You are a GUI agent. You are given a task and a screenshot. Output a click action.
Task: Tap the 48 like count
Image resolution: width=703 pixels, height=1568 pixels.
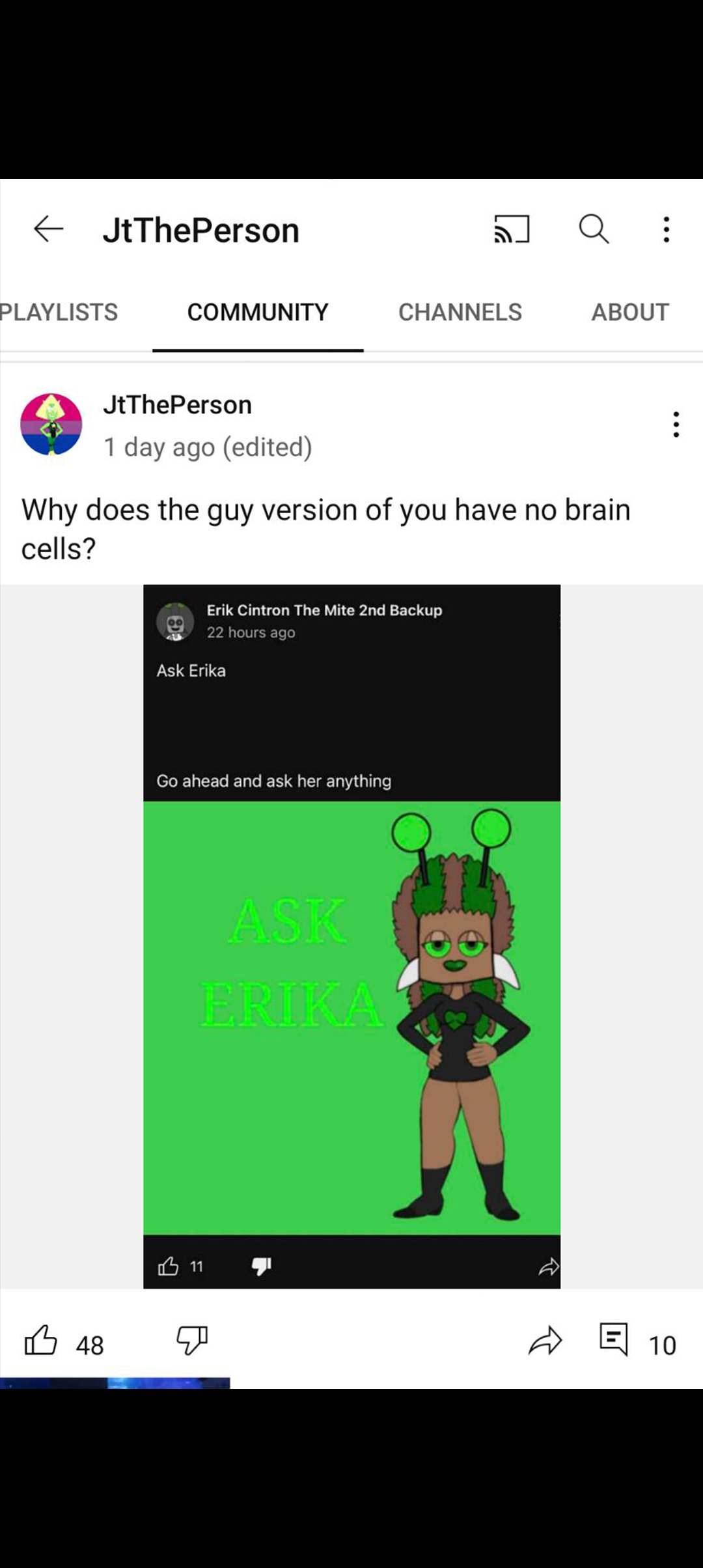90,1345
